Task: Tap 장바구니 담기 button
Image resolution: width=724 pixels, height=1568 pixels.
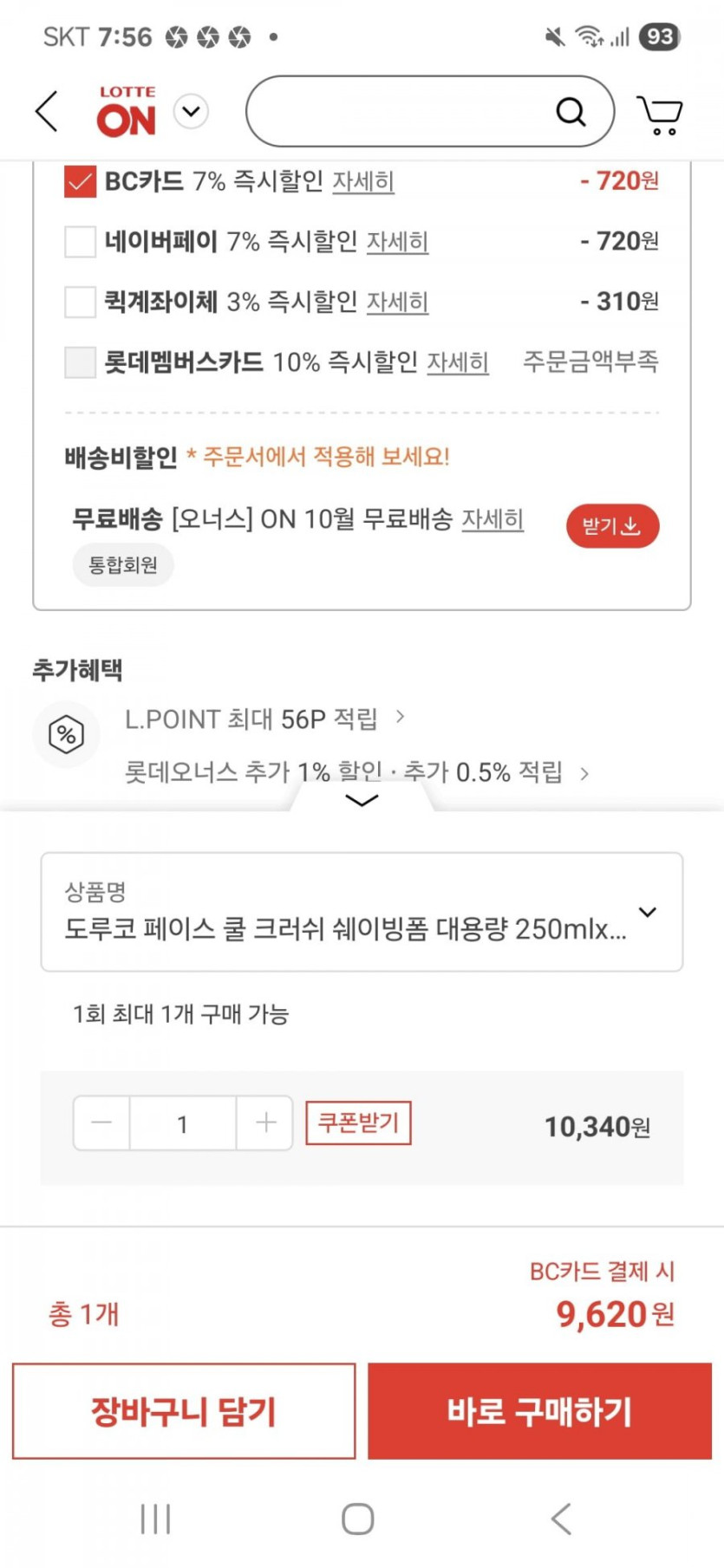Action: (x=184, y=1411)
